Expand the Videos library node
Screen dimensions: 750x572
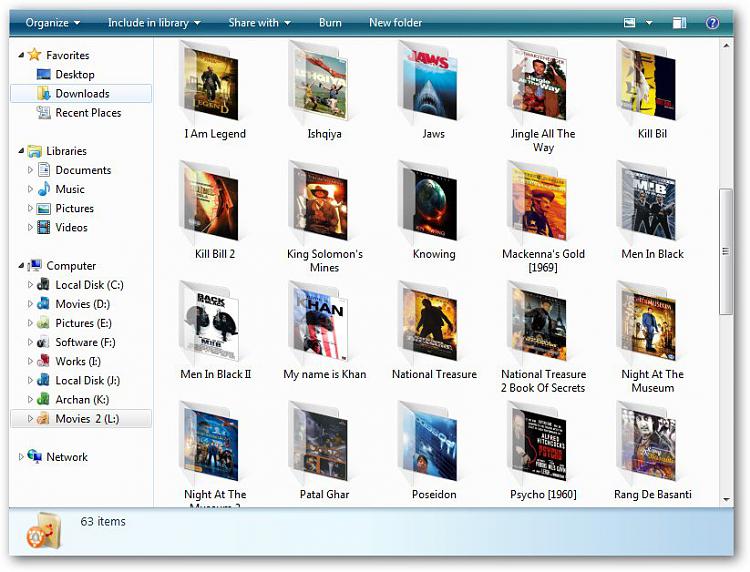point(30,228)
